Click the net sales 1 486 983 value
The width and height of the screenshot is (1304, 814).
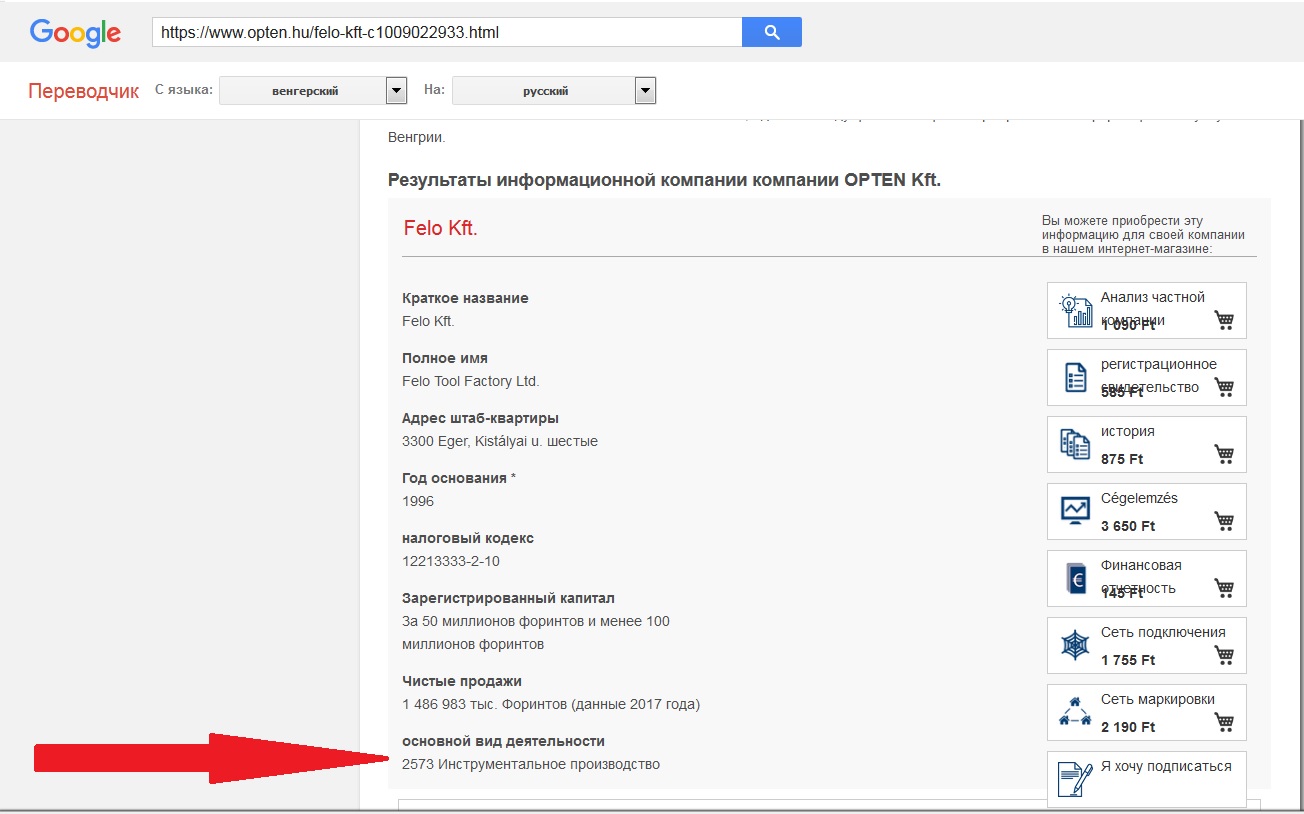pos(551,704)
